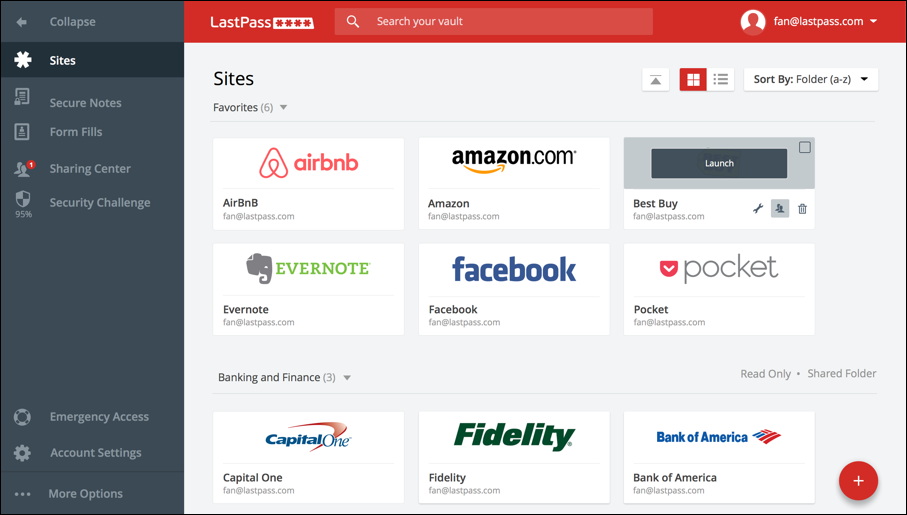Open the AirBnB logo tile
Viewport: 907px width, 515px height.
(308, 163)
